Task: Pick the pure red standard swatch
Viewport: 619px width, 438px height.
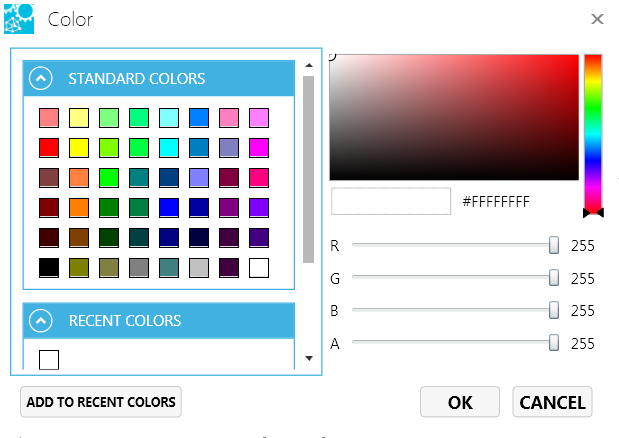Action: pyautogui.click(x=49, y=148)
